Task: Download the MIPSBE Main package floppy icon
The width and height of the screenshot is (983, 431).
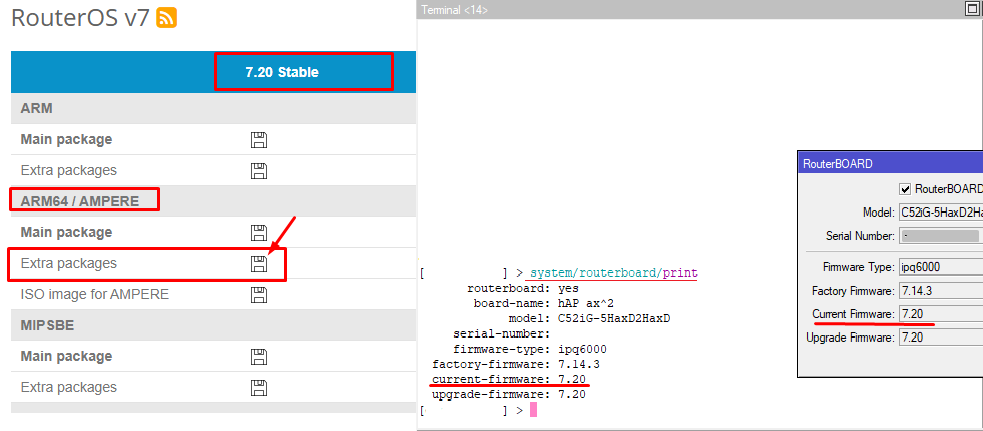Action: [258, 357]
